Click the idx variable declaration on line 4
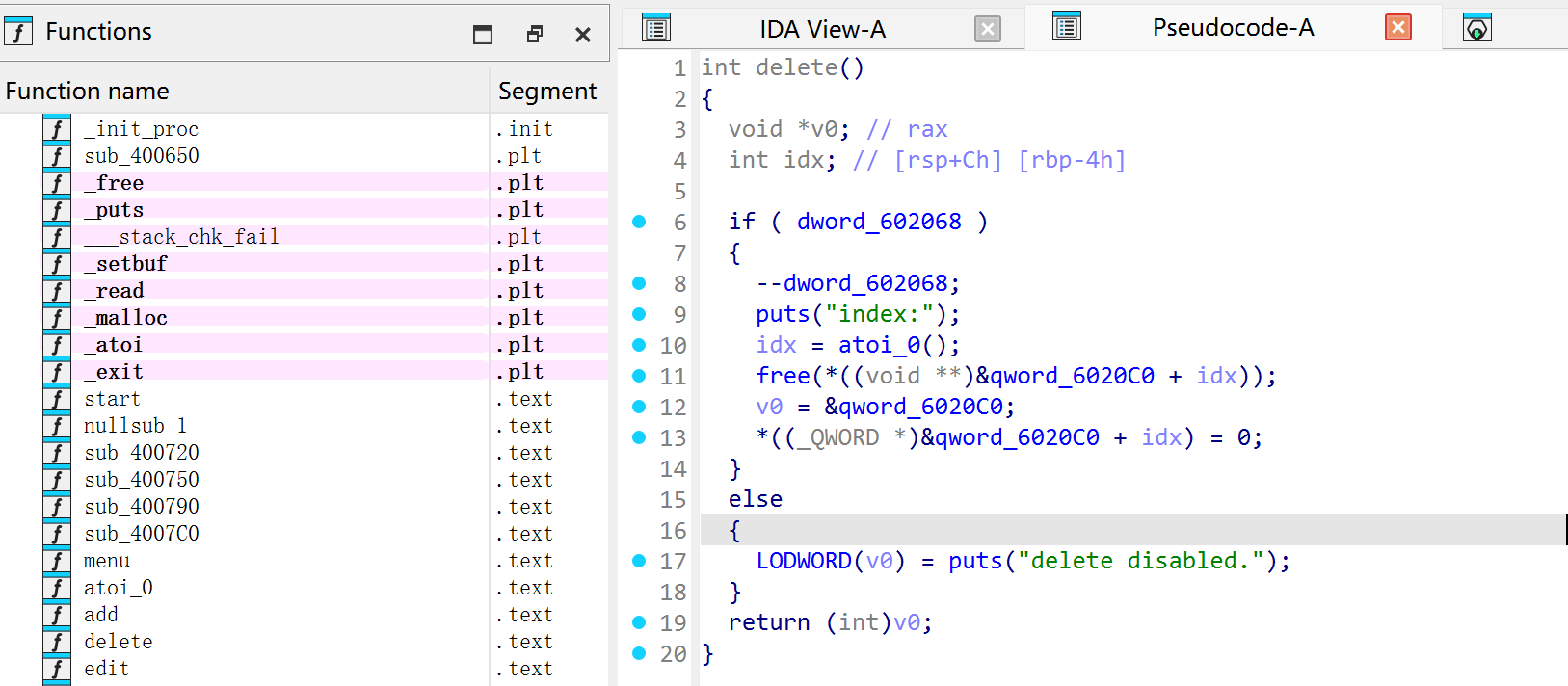The height and width of the screenshot is (686, 1568). coord(805,160)
